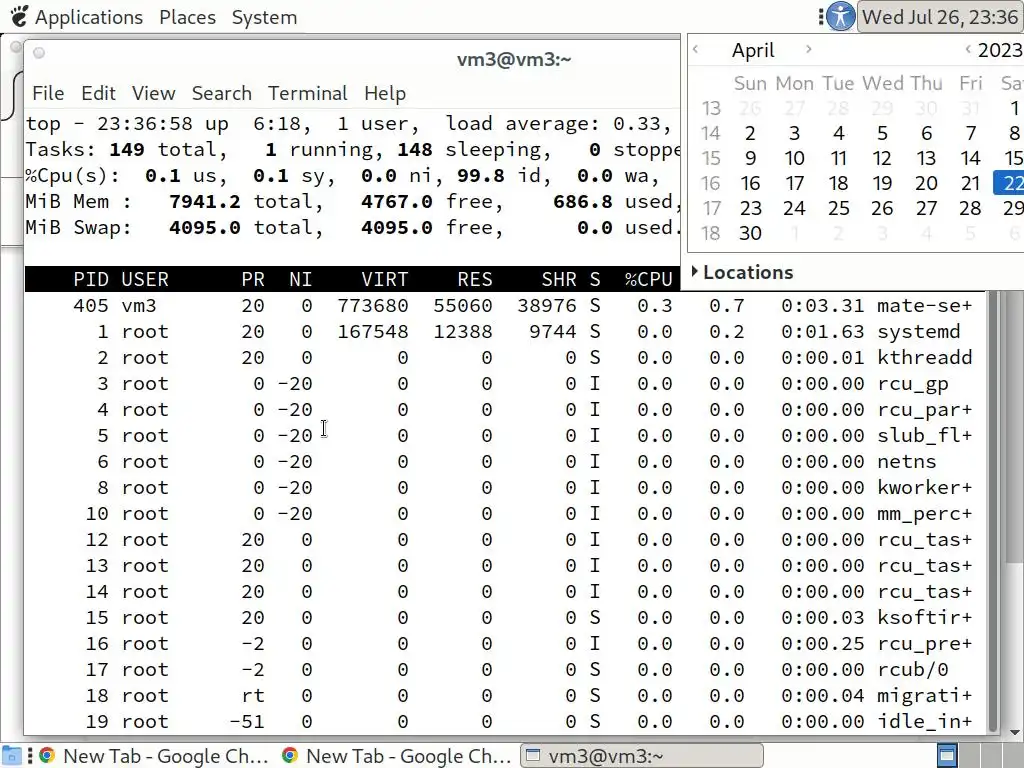Select April 17 in the calendar
Viewport: 1024px width, 768px height.
click(x=794, y=184)
